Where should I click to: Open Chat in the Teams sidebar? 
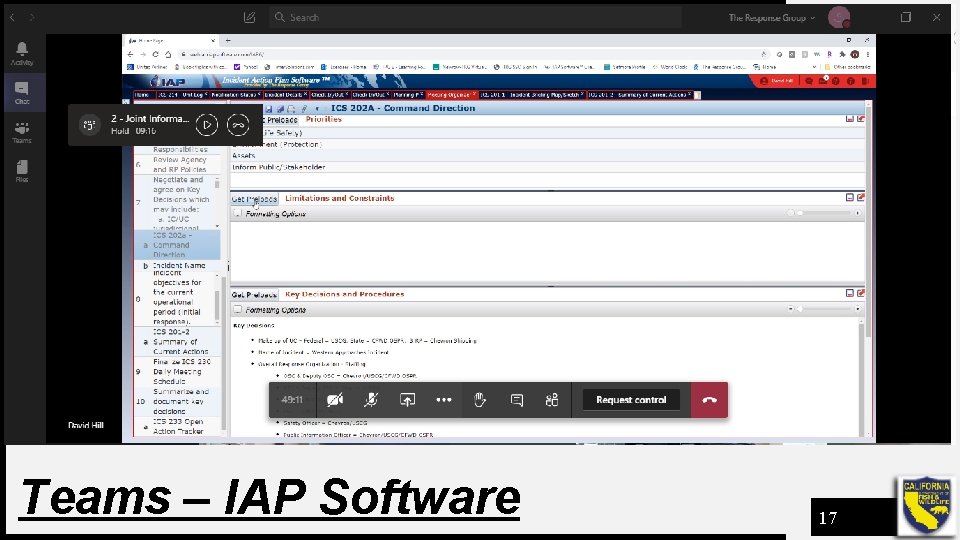tap(22, 93)
